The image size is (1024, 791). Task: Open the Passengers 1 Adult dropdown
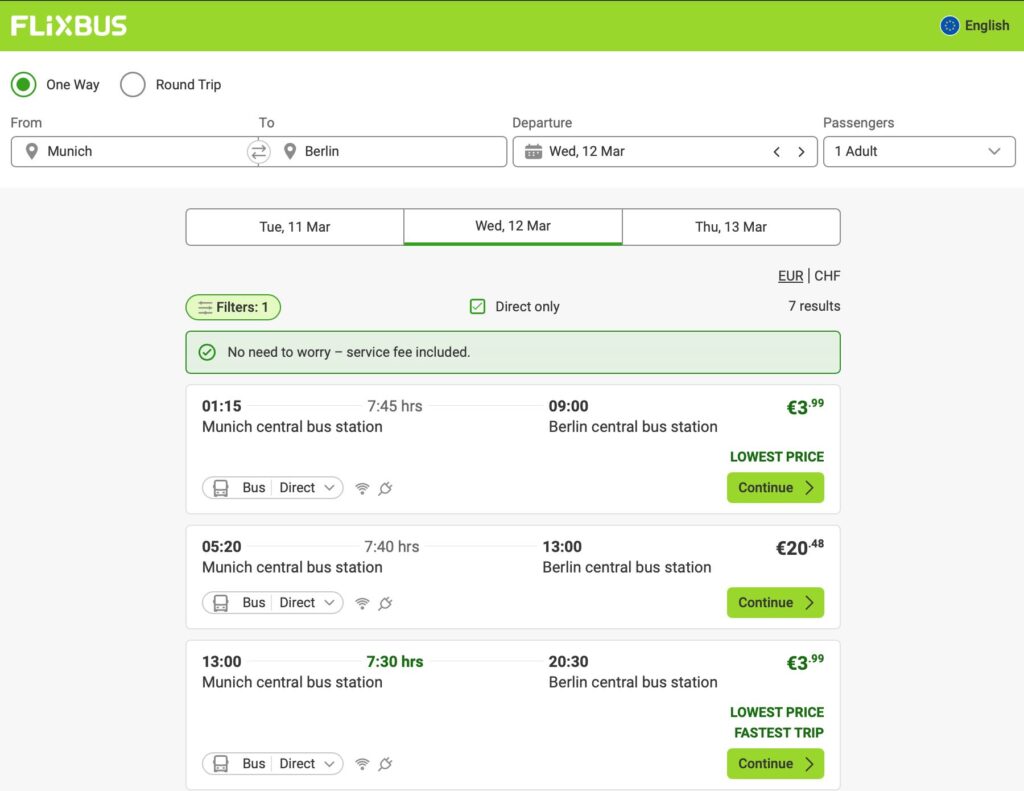(x=919, y=152)
